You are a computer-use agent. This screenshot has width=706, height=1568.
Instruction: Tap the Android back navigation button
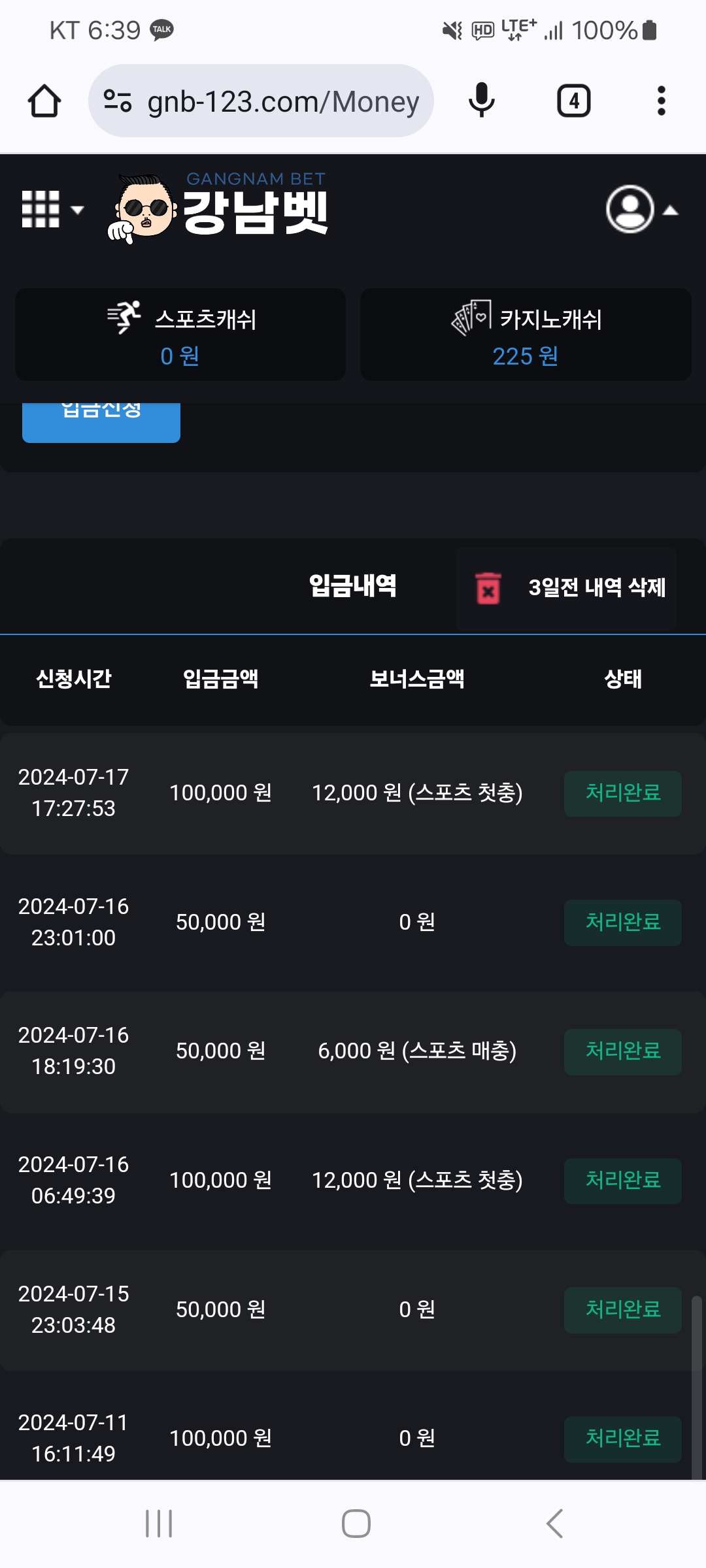point(554,1524)
